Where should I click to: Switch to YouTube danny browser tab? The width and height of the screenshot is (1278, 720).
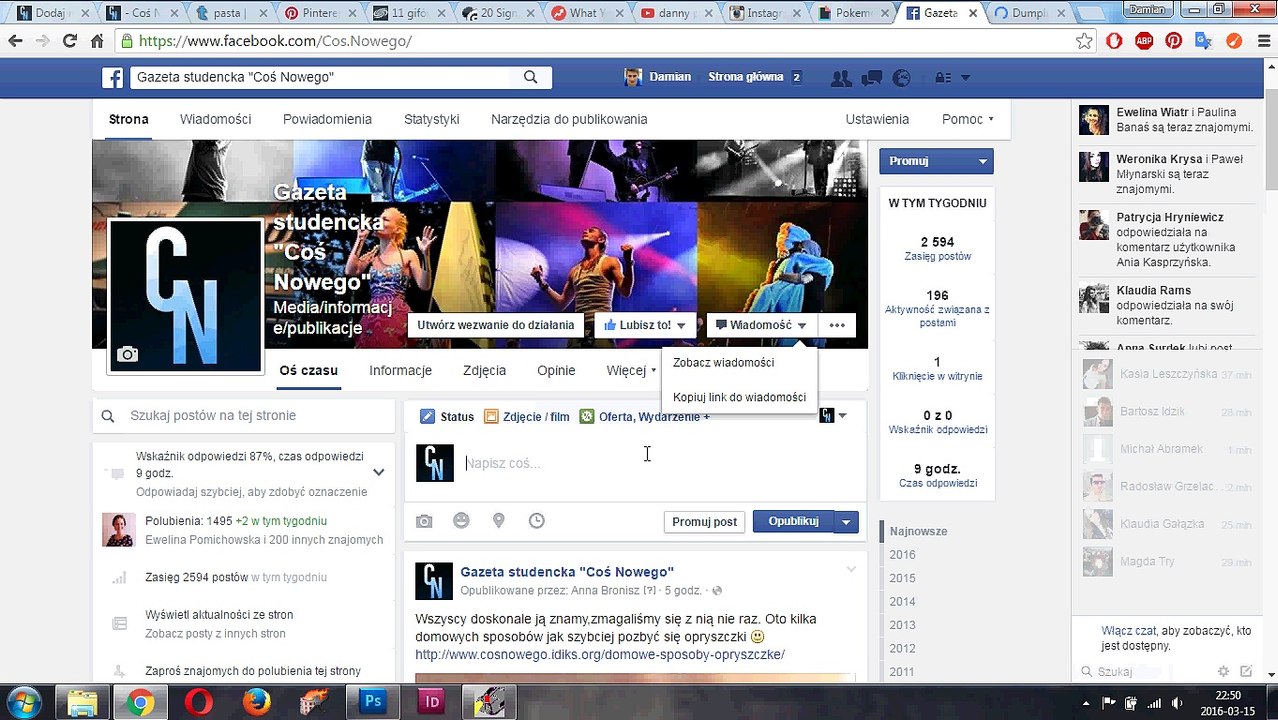pyautogui.click(x=674, y=13)
